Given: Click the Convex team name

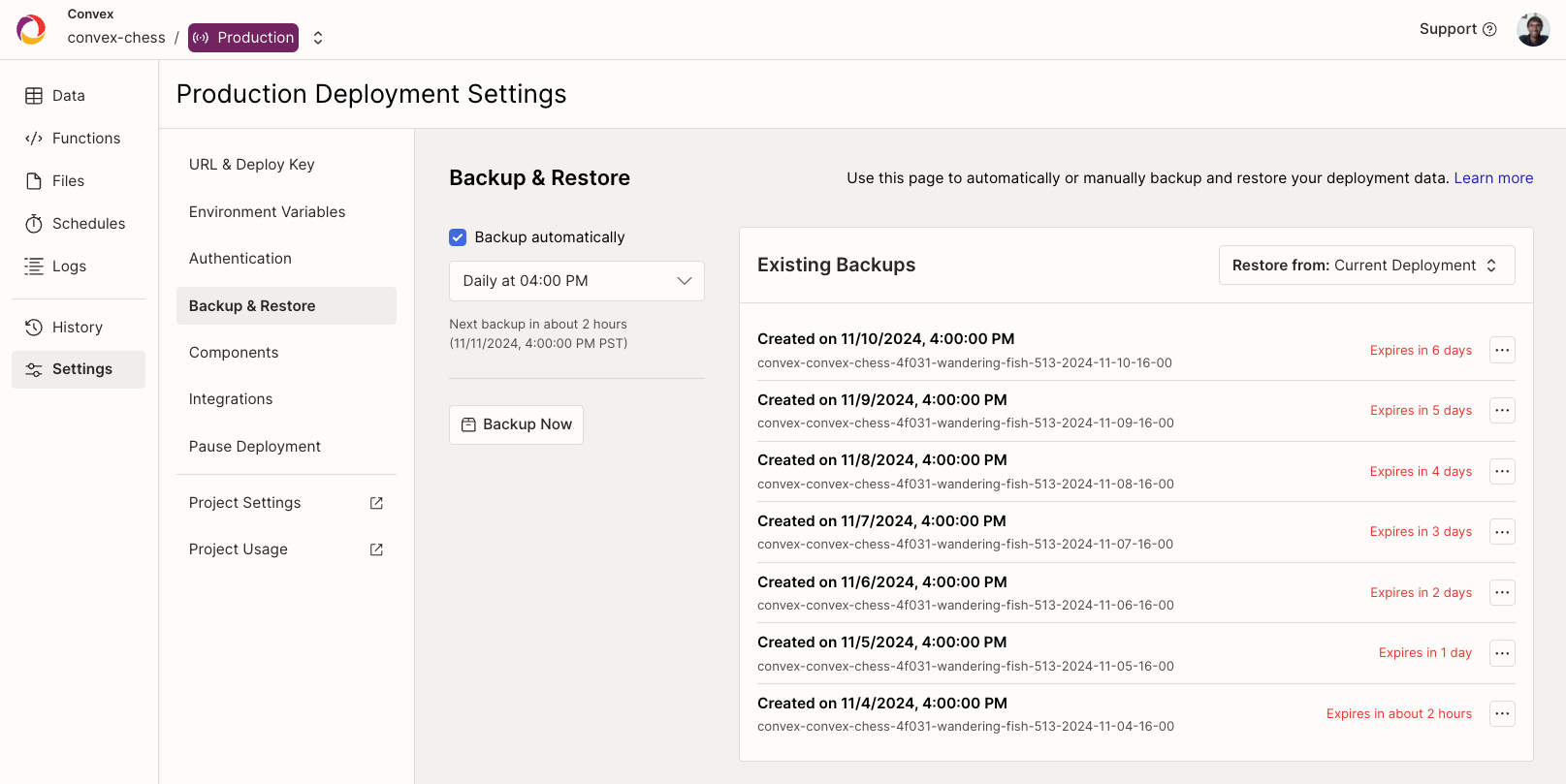Looking at the screenshot, I should (x=90, y=15).
